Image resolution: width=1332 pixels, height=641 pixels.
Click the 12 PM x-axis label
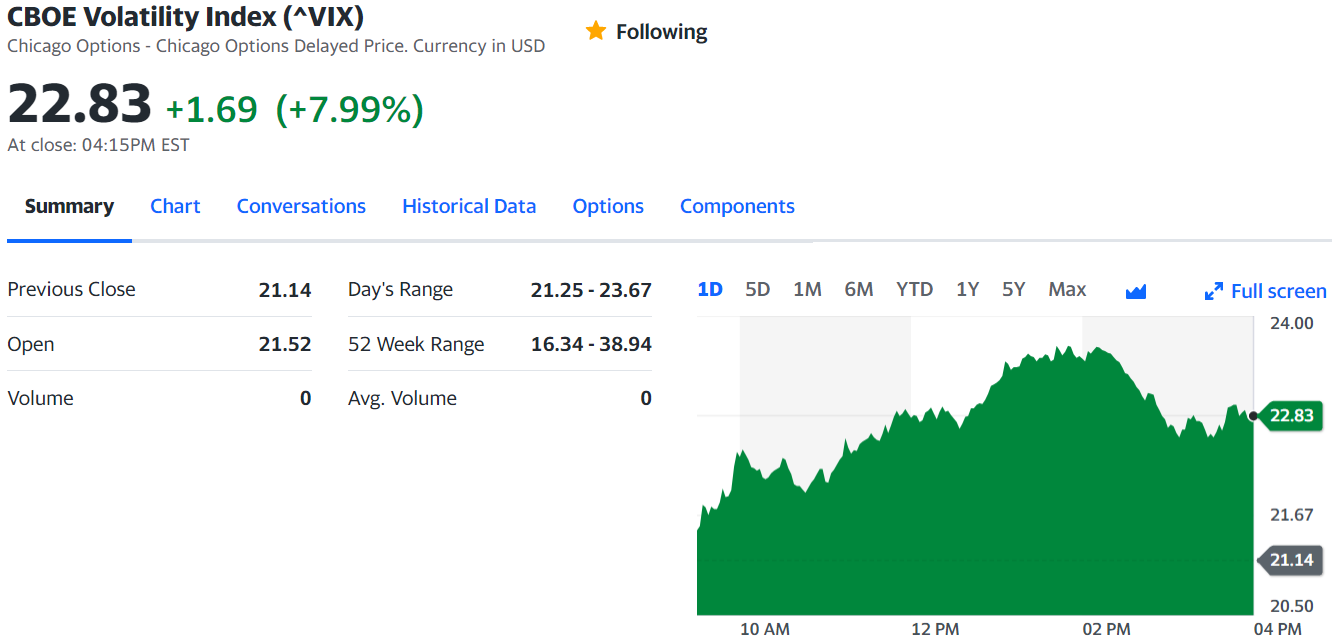coord(935,629)
